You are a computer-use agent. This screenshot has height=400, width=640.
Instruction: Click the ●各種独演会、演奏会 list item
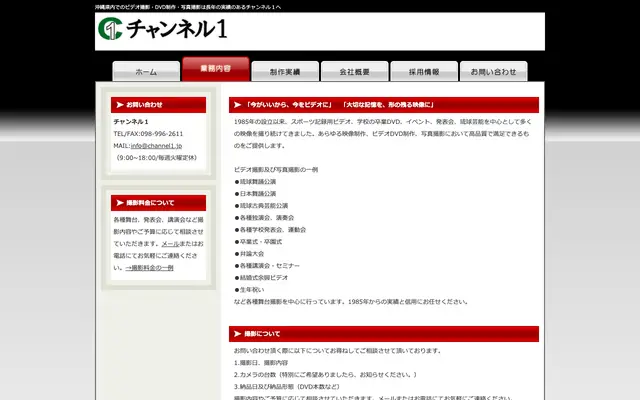tap(264, 218)
